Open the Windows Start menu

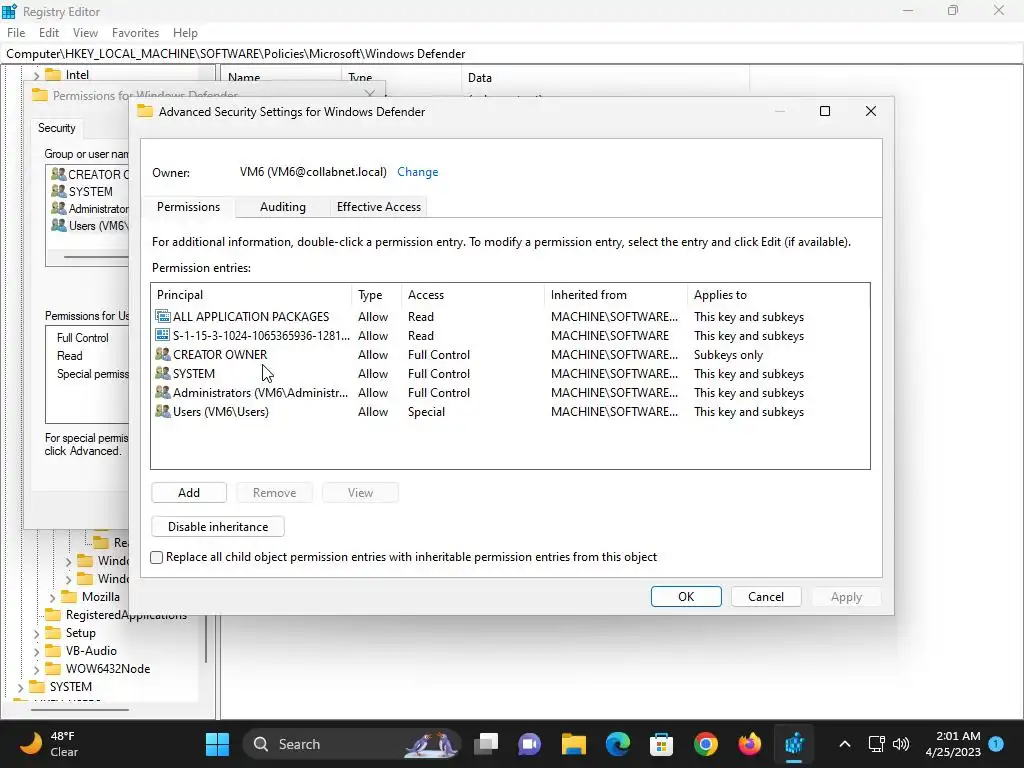pyautogui.click(x=217, y=744)
